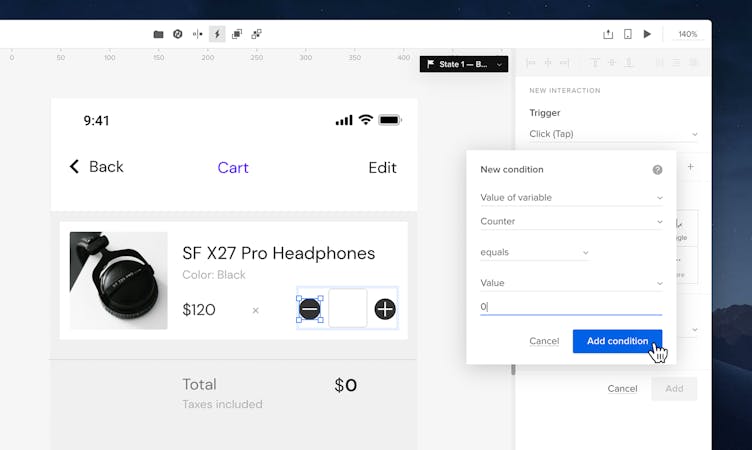
Task: Click the share/export icon
Action: 608,34
